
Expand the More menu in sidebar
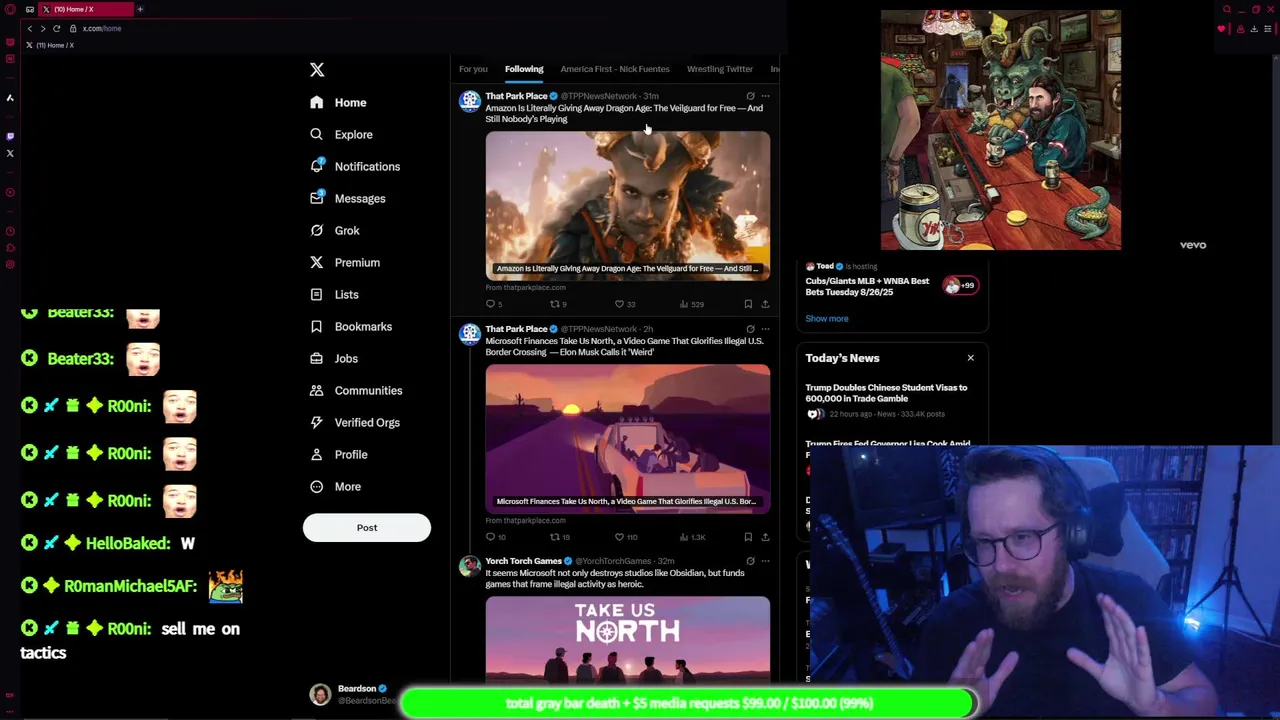[x=336, y=486]
